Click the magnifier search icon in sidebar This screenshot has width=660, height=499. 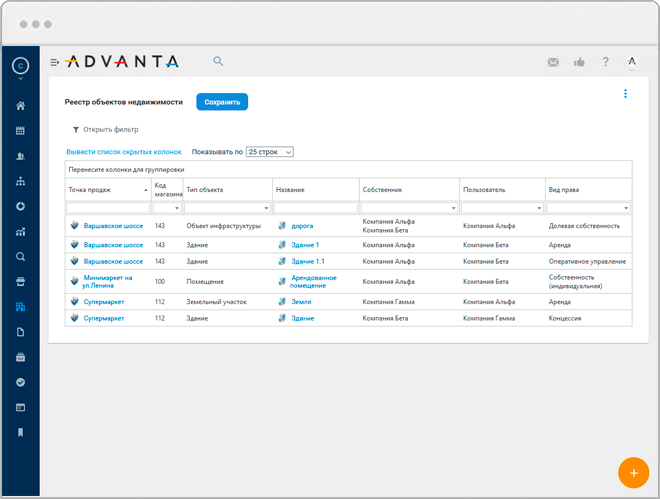pyautogui.click(x=20, y=257)
